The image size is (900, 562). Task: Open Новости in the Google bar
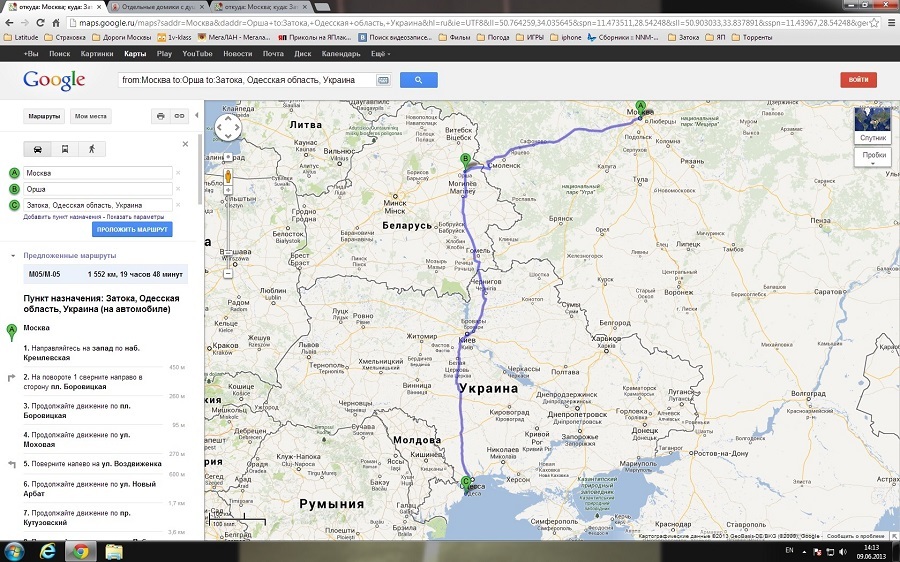pyautogui.click(x=238, y=53)
